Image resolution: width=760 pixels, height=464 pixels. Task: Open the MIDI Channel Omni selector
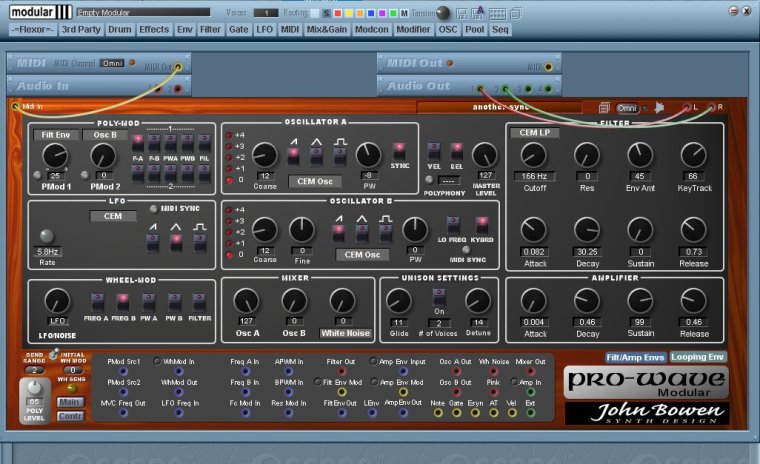112,63
